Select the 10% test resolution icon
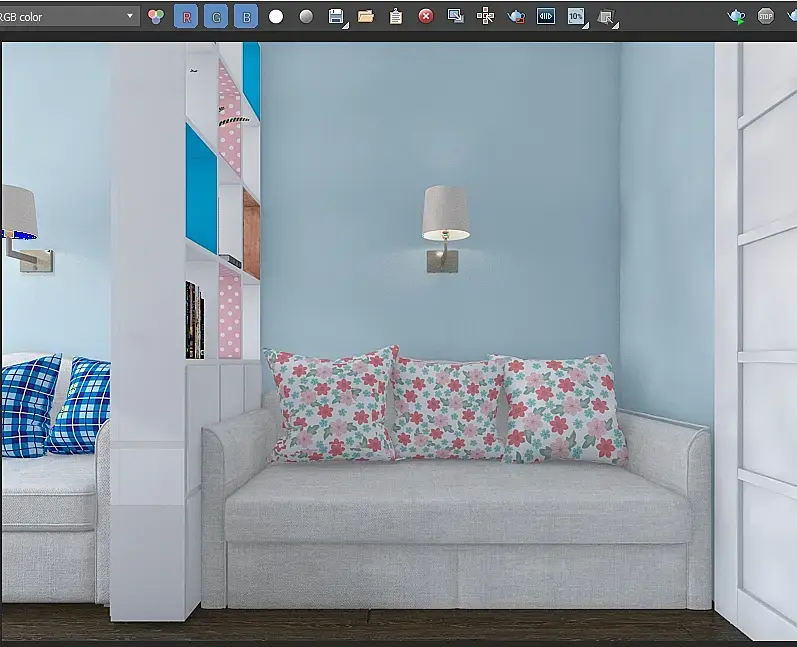 pos(576,17)
